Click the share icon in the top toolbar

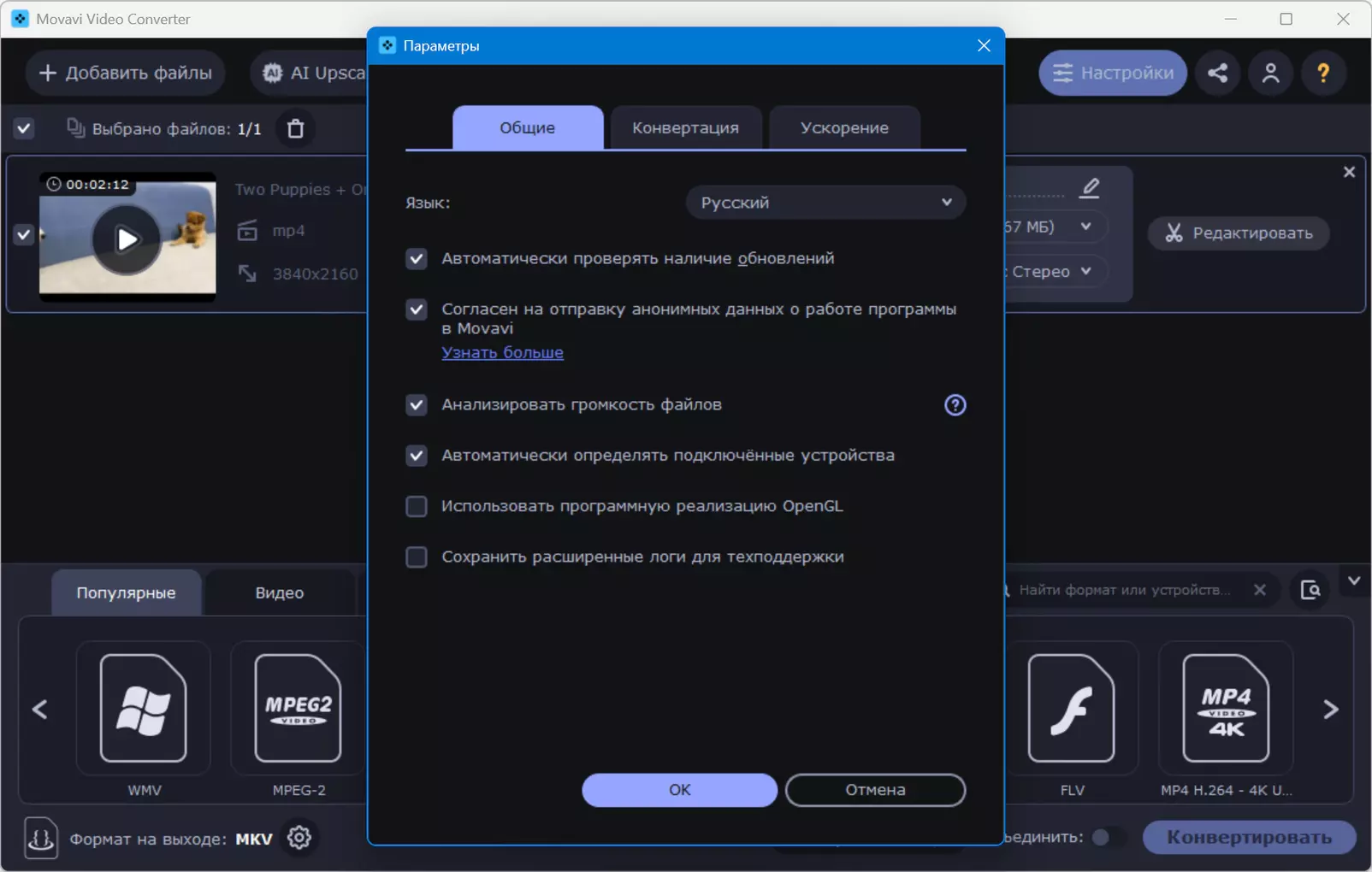point(1217,73)
